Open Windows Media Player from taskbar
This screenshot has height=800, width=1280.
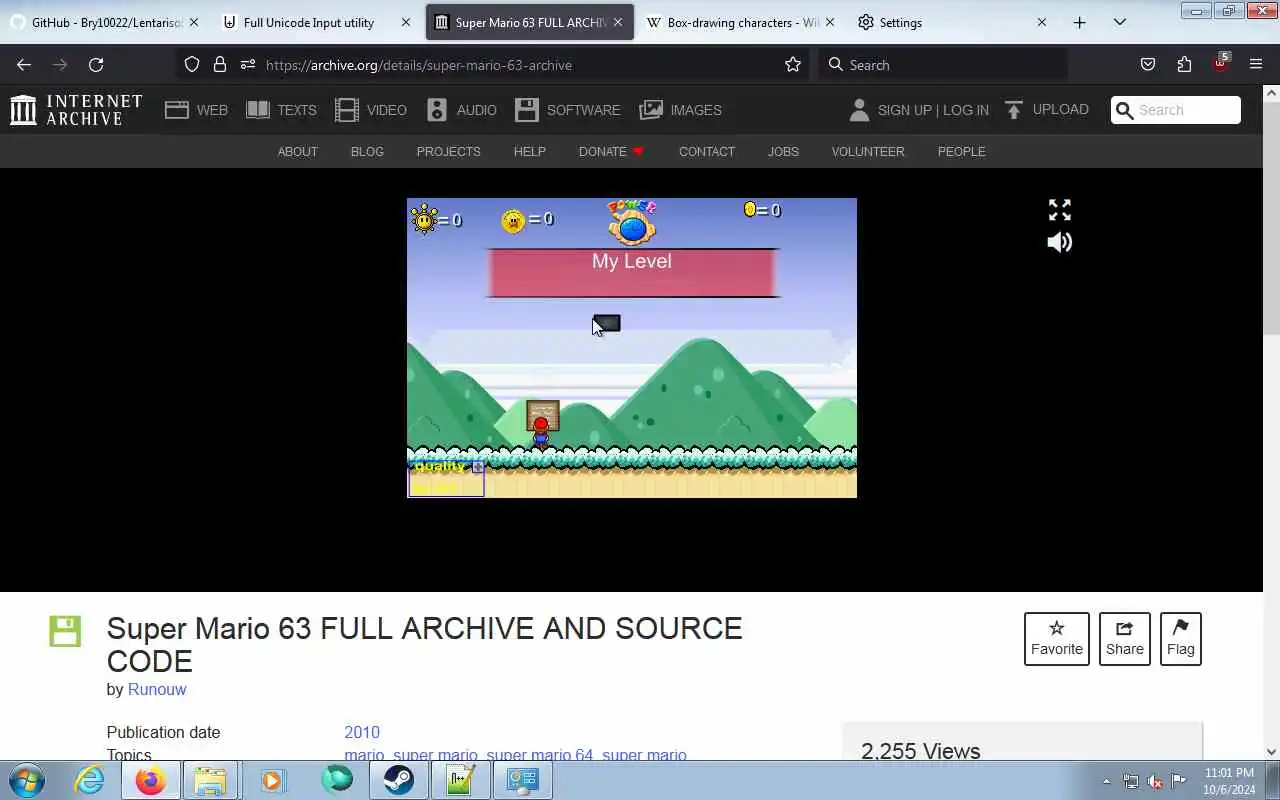coord(272,780)
